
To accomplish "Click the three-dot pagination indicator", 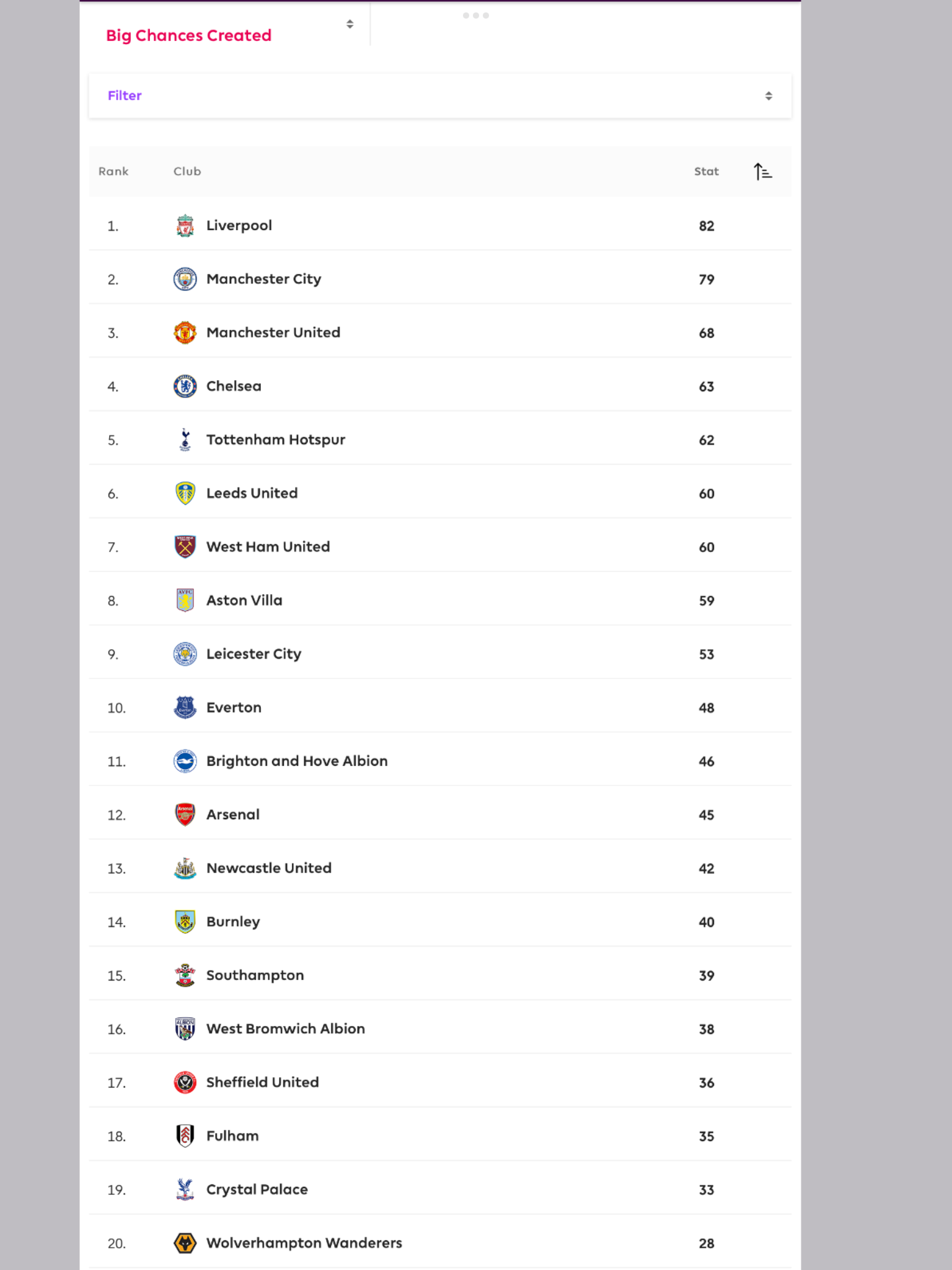I will pyautogui.click(x=476, y=16).
